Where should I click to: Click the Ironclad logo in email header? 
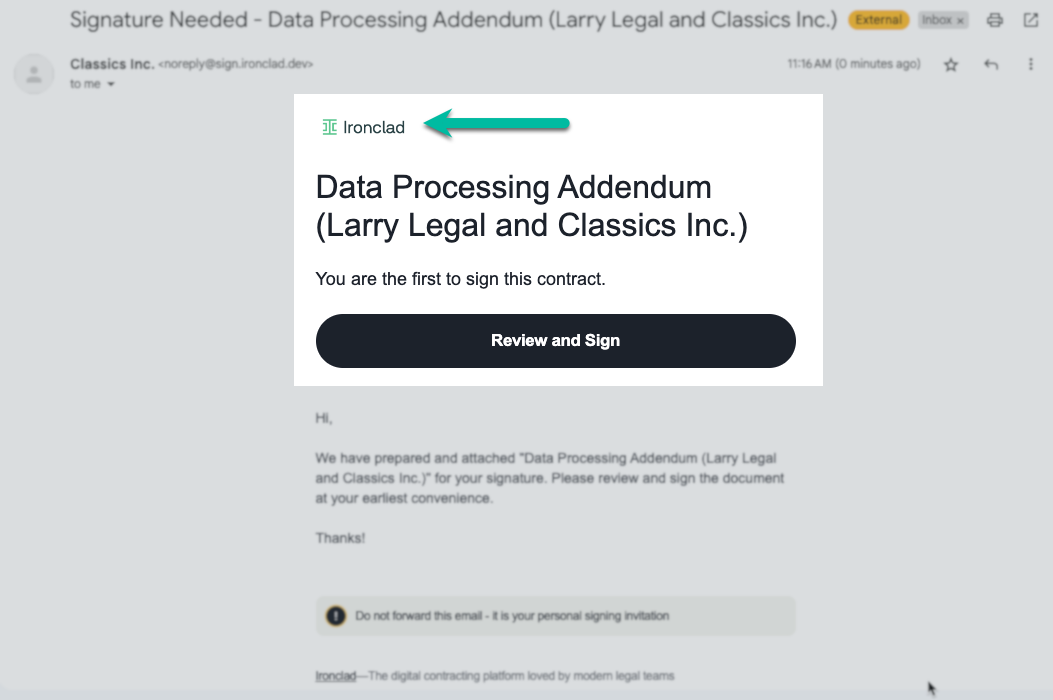coord(363,127)
